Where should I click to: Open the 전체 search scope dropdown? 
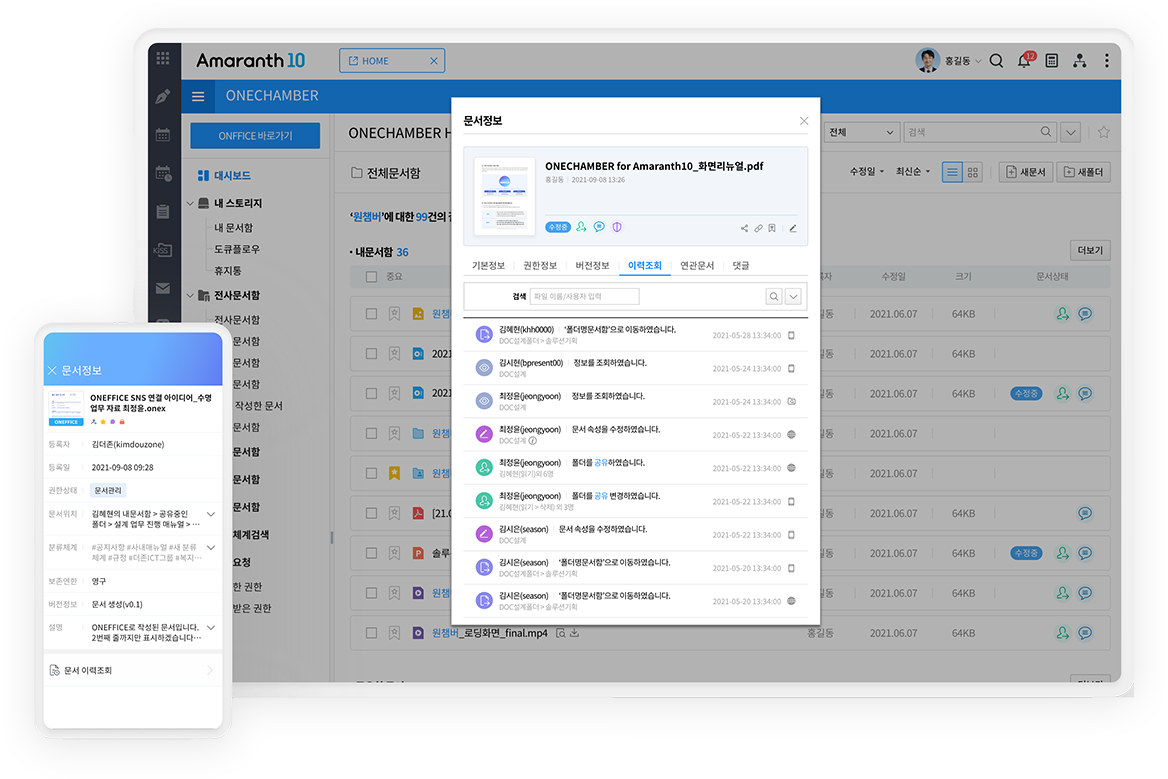point(862,132)
